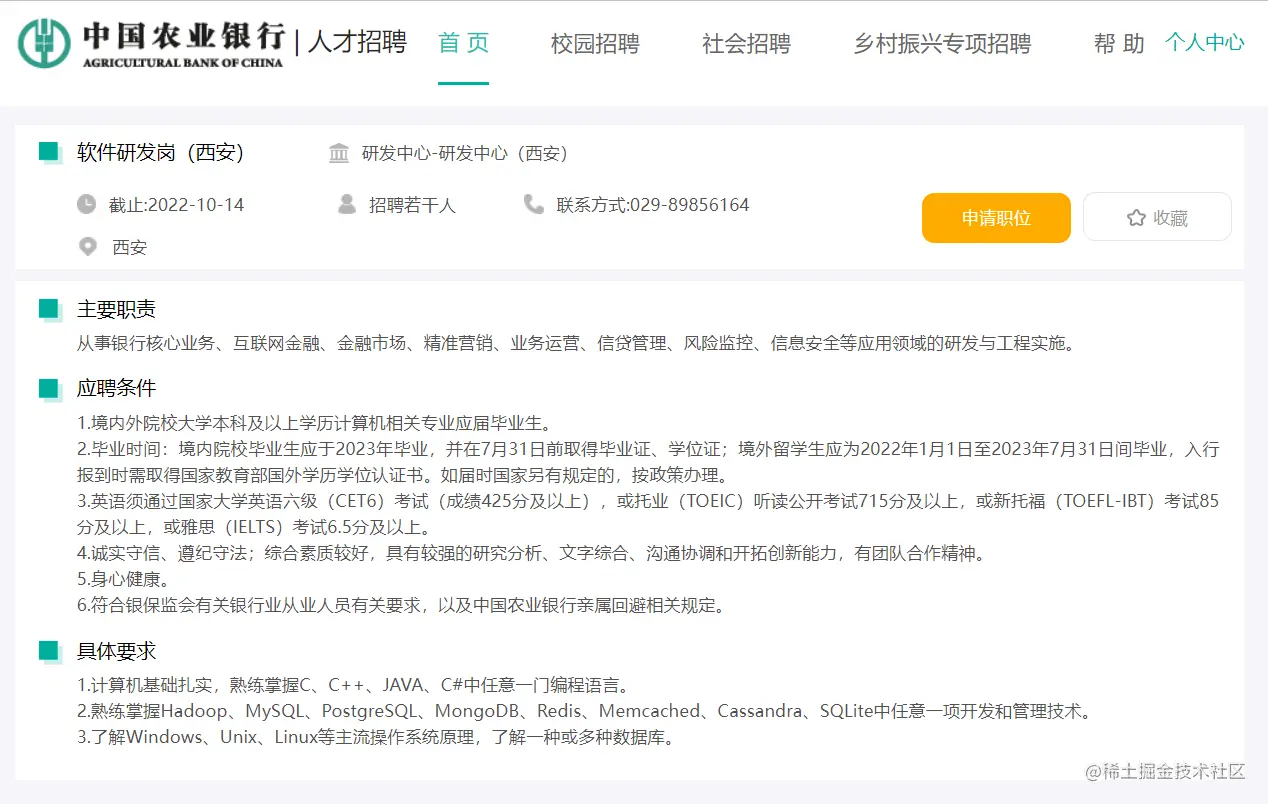Click requirement line starting 4.诚实守信
The width and height of the screenshot is (1268, 804).
(x=531, y=553)
